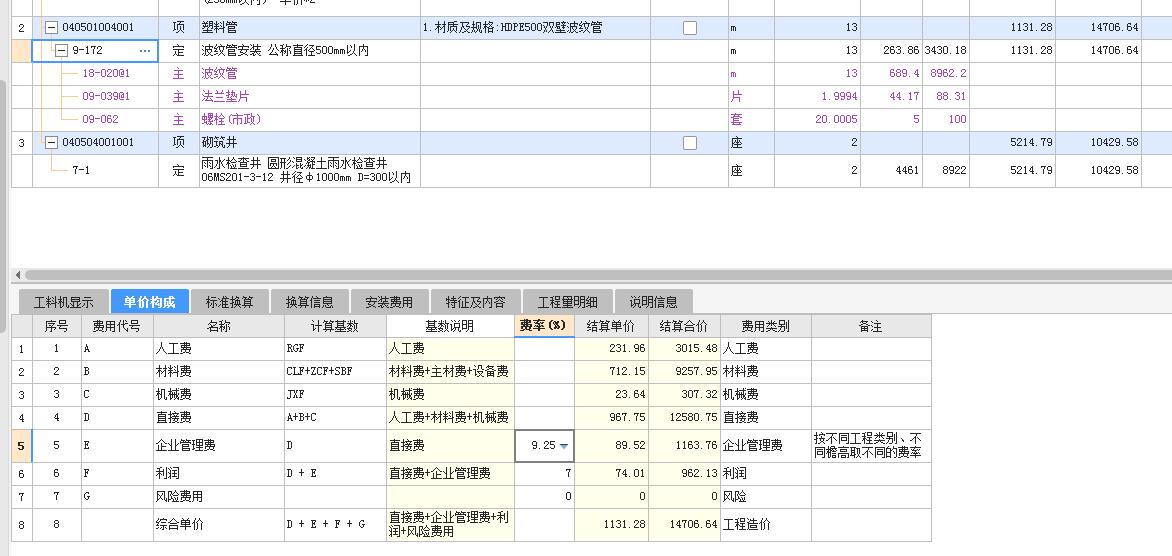Screen dimensions: 1172x556
Task: Select the 单价构成 tab
Action: [149, 301]
